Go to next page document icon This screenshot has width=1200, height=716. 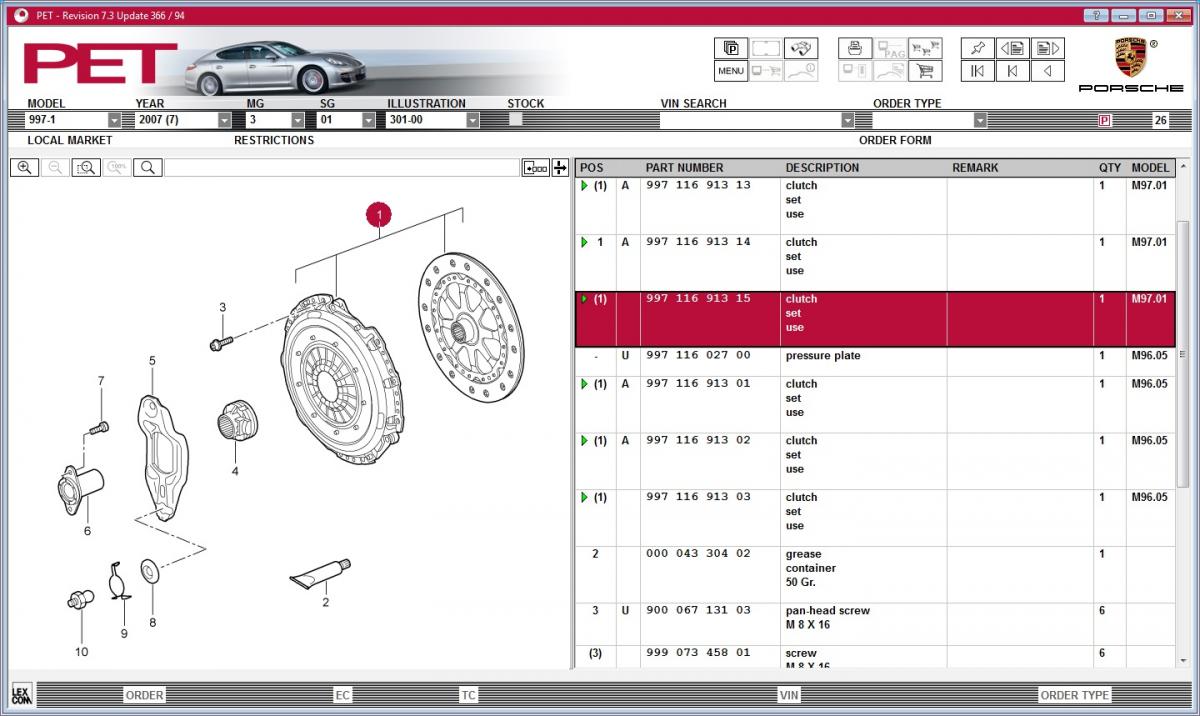tap(1047, 48)
